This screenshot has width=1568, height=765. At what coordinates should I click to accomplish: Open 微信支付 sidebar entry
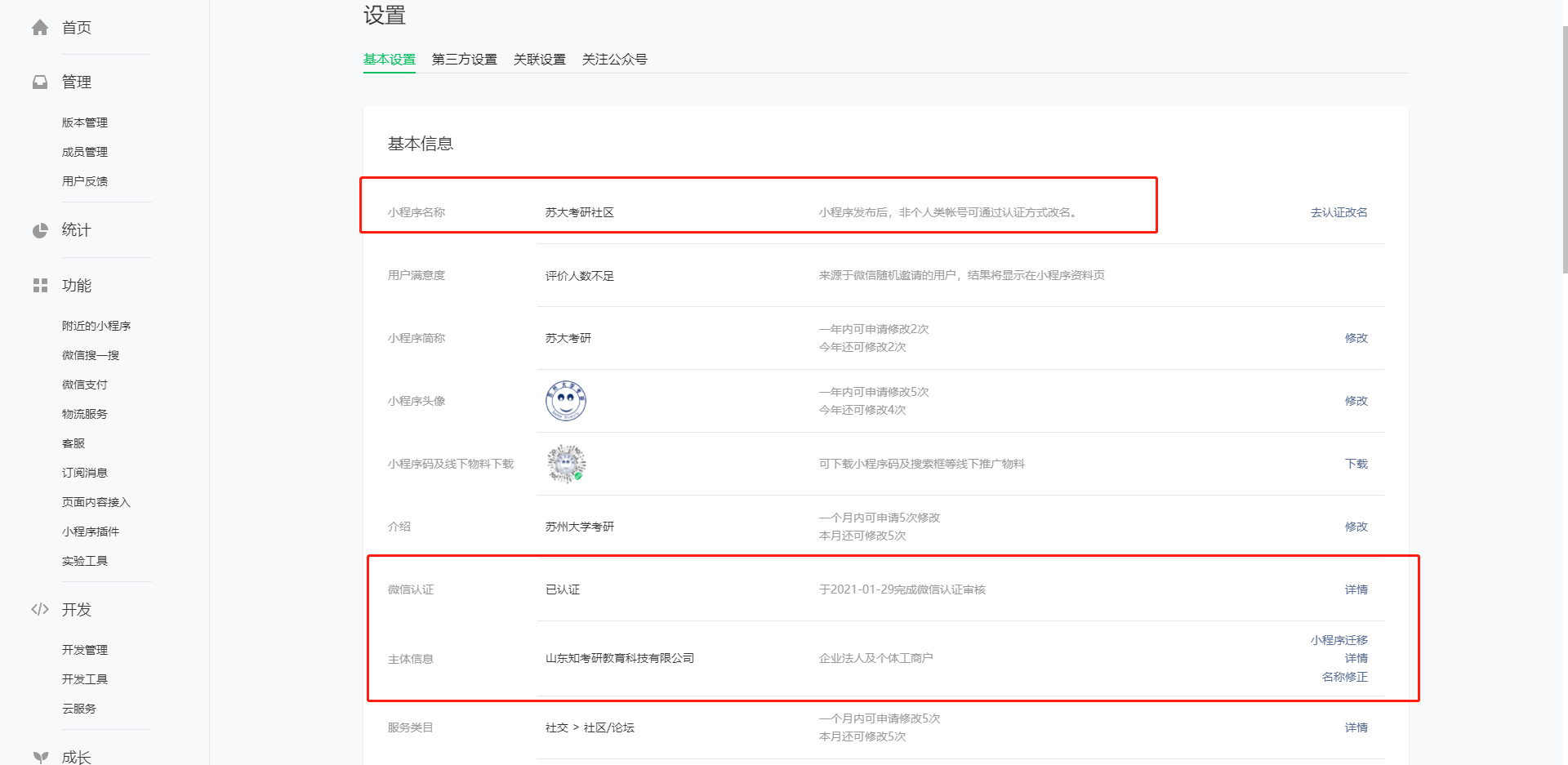coord(85,385)
